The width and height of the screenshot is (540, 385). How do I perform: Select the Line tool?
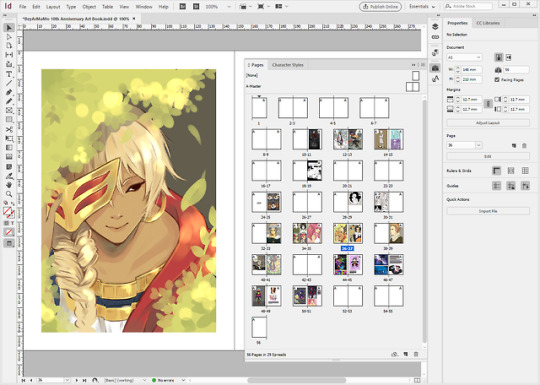click(9, 83)
